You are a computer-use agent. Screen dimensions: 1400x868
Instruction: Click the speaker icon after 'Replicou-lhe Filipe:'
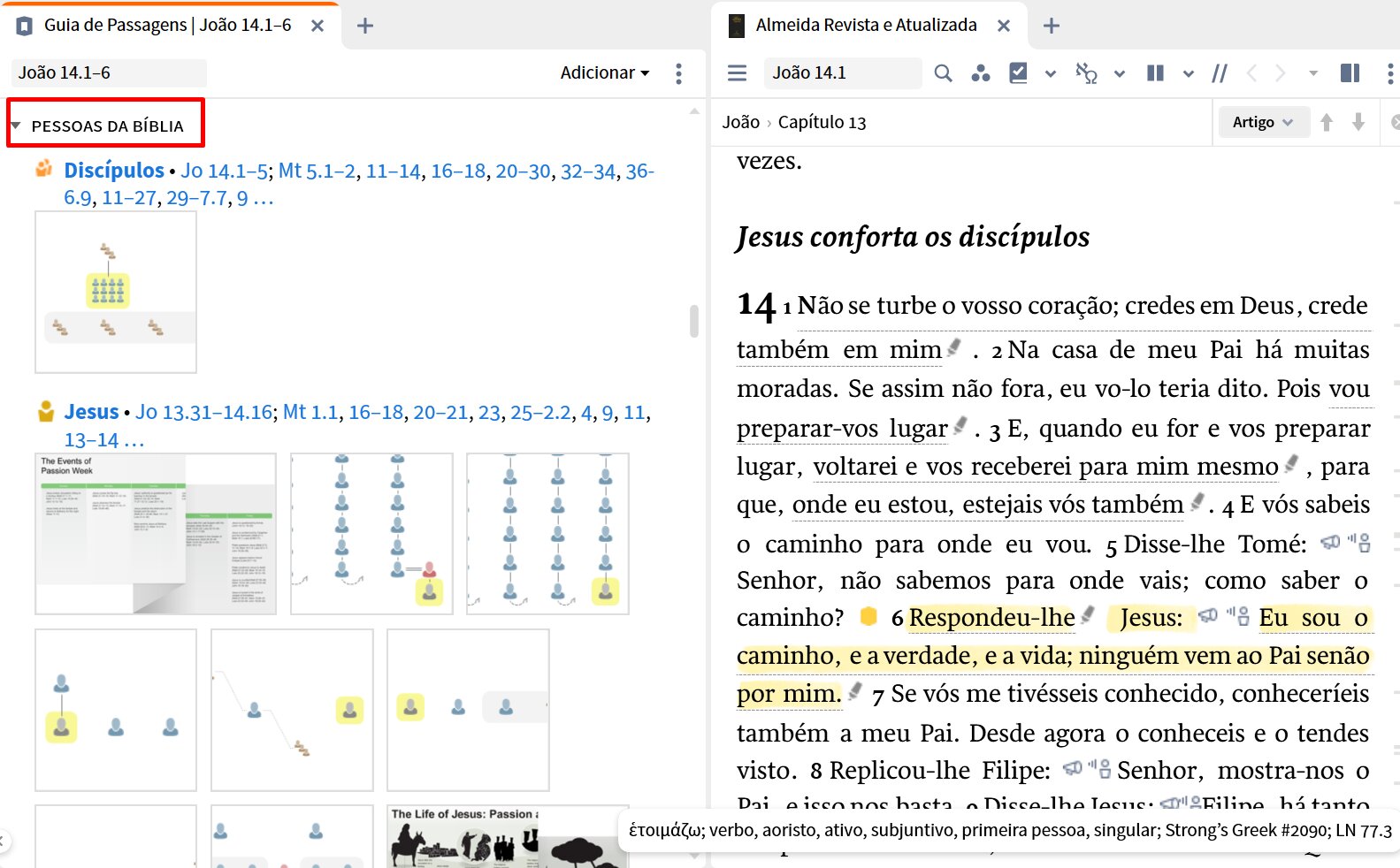(1072, 768)
